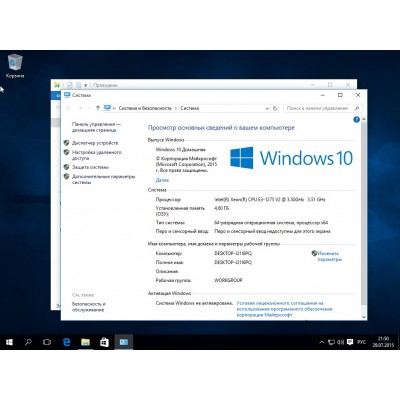The width and height of the screenshot is (400, 400).
Task: Switch input language РУС indicator
Action: [361, 342]
